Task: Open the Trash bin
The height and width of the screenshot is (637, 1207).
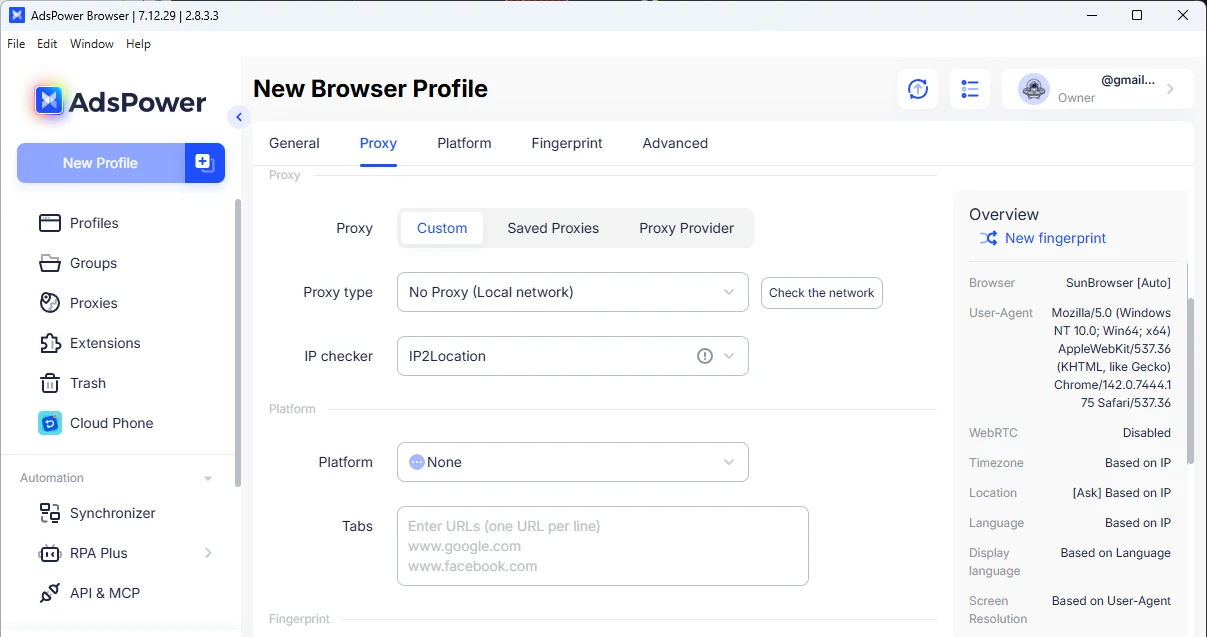Action: (50, 383)
